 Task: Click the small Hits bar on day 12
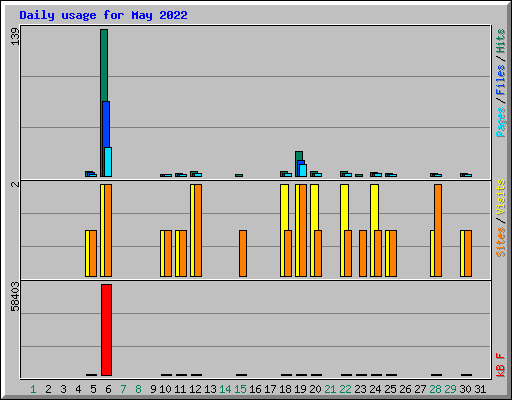193,173
